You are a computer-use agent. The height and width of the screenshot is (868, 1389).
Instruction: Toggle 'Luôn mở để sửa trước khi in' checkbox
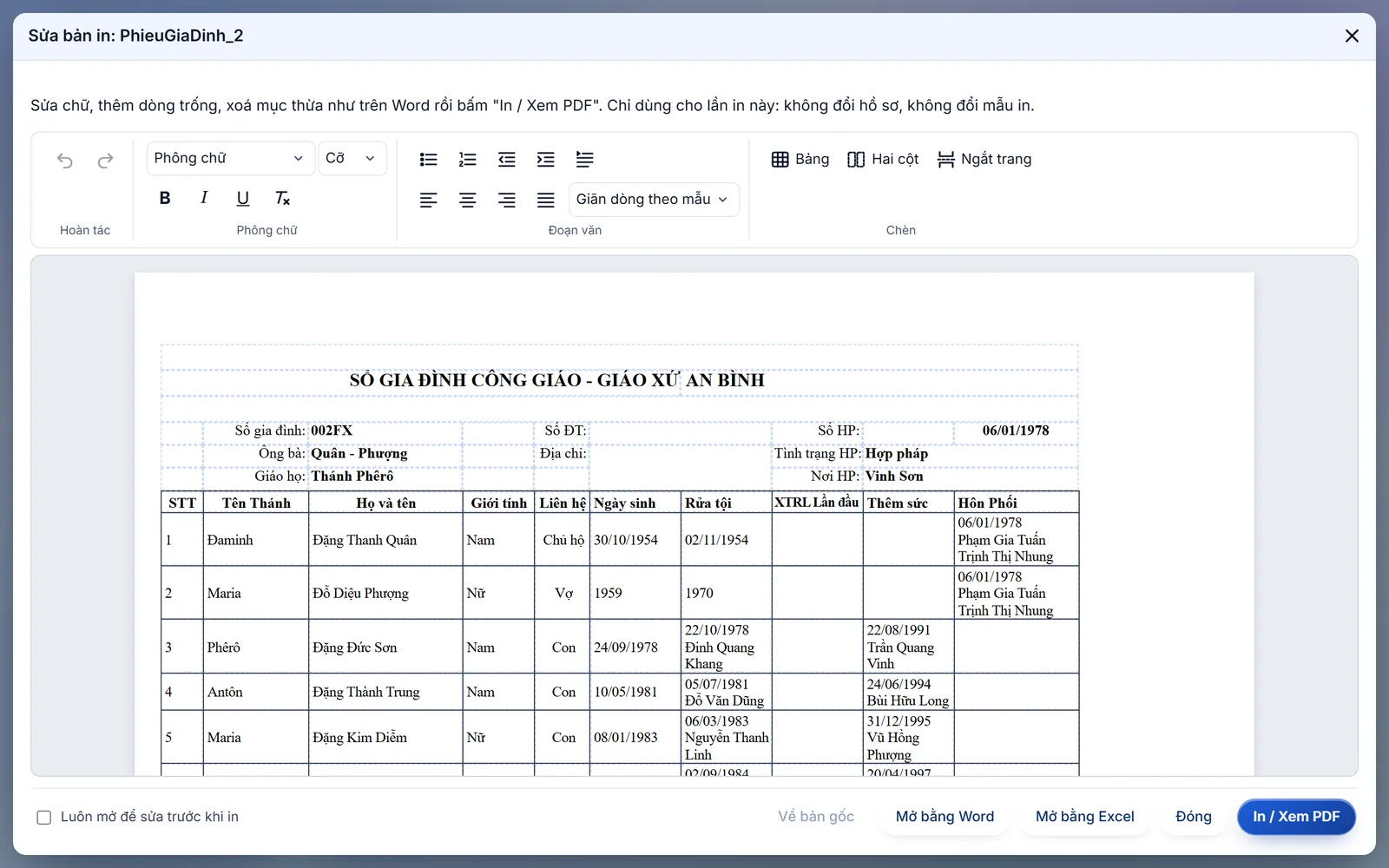click(x=44, y=817)
